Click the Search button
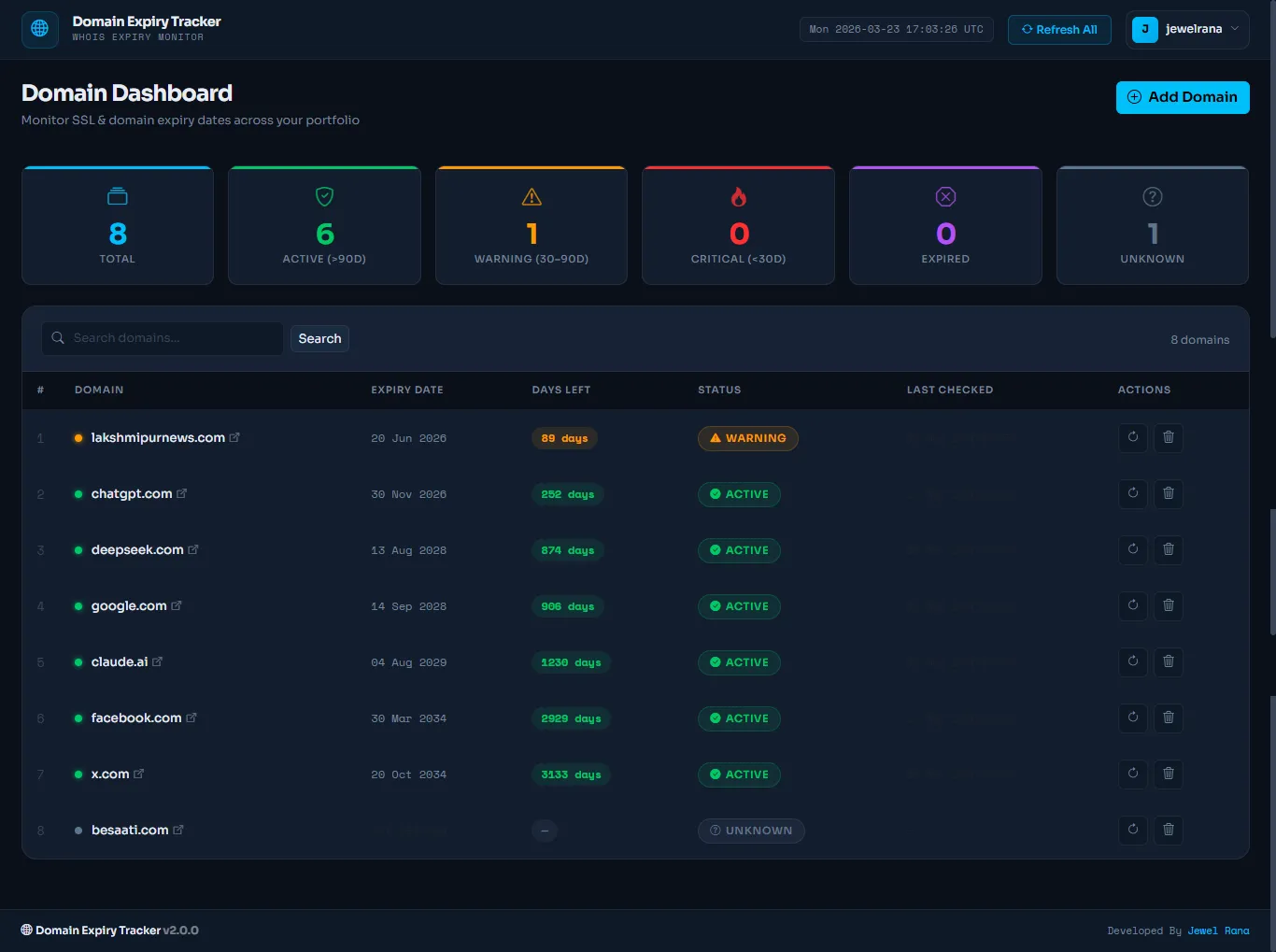Viewport: 1276px width, 952px height. [x=319, y=338]
